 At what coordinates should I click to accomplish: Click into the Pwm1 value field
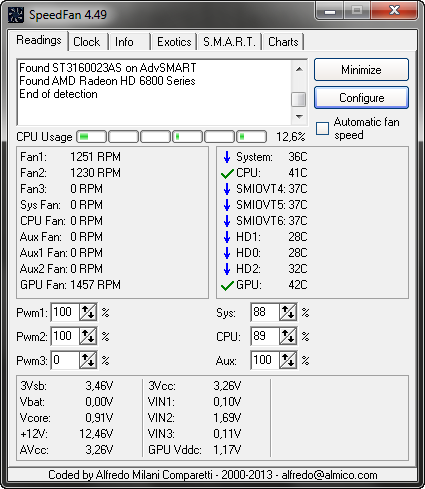(x=65, y=312)
